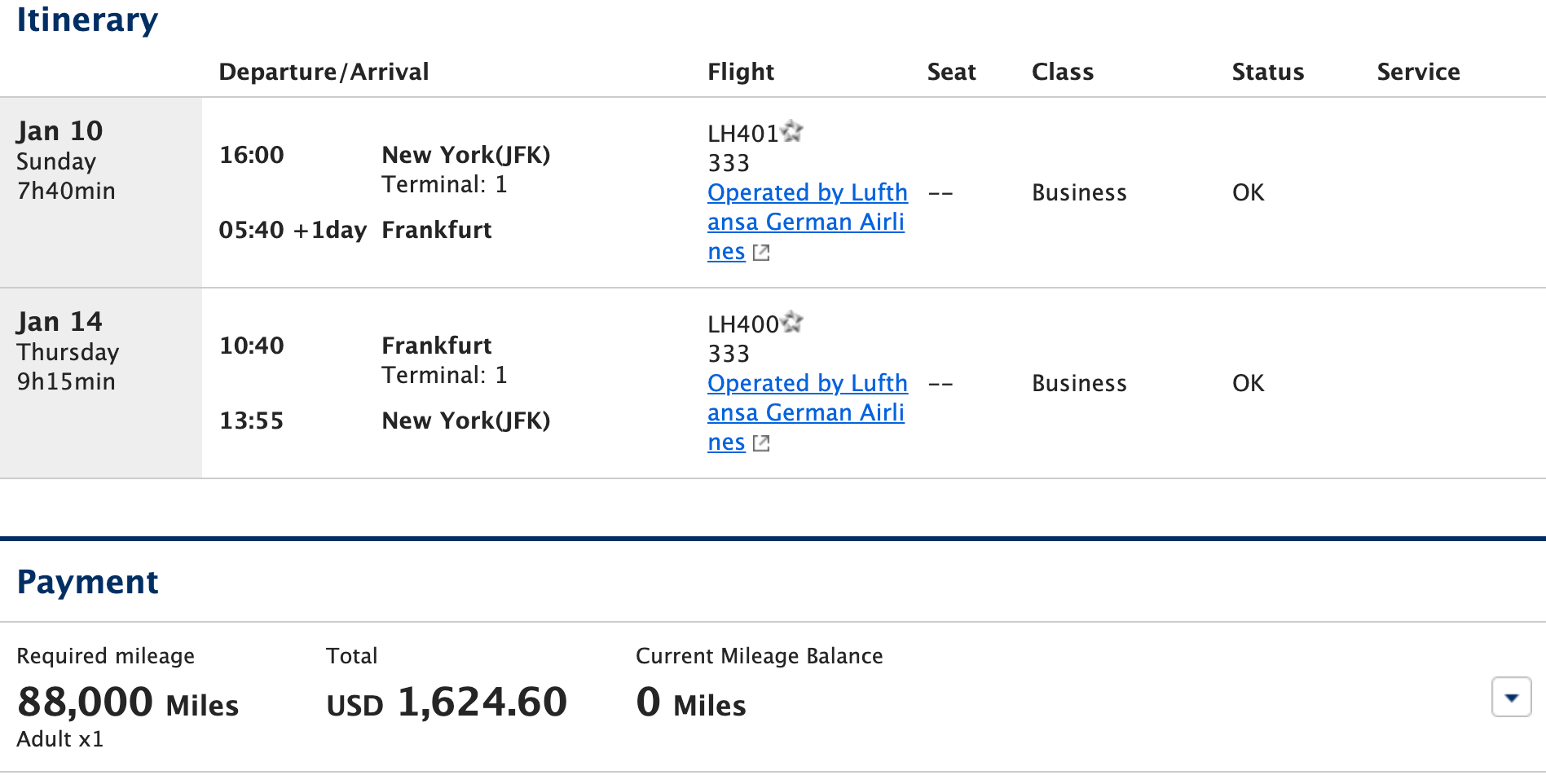Screen dimensions: 1546x784
Task: Expand the Payment details dropdown arrow
Action: (1512, 697)
